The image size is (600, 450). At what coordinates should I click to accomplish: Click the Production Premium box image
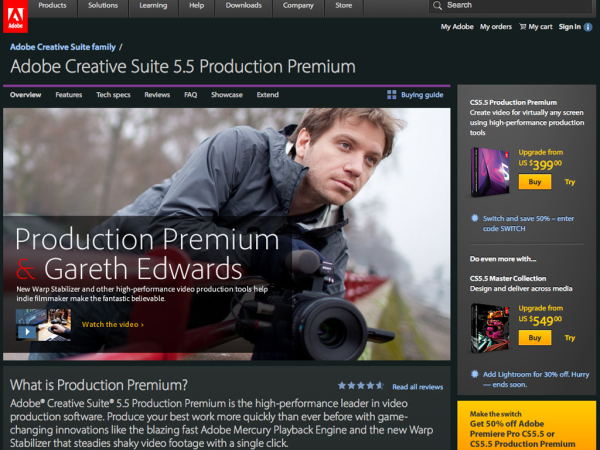click(x=490, y=172)
